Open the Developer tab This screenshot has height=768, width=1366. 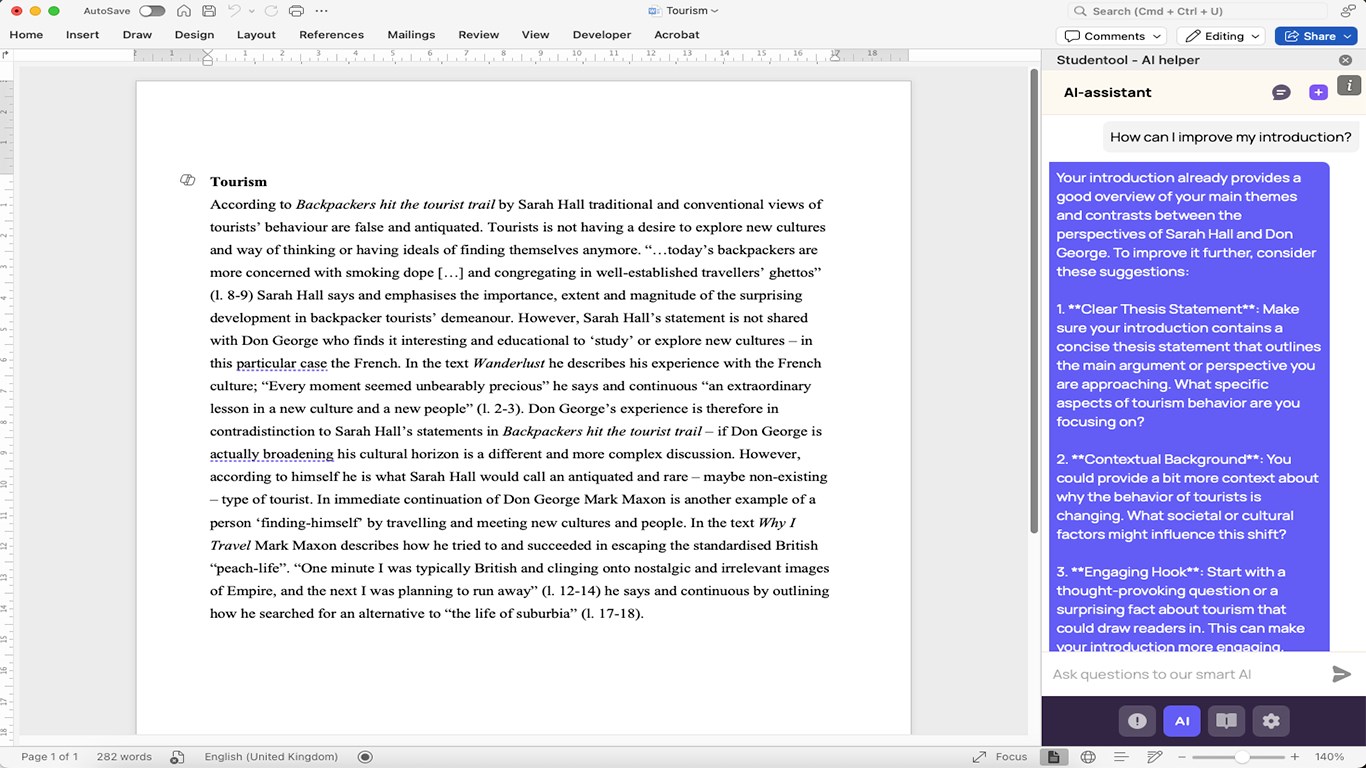click(602, 35)
